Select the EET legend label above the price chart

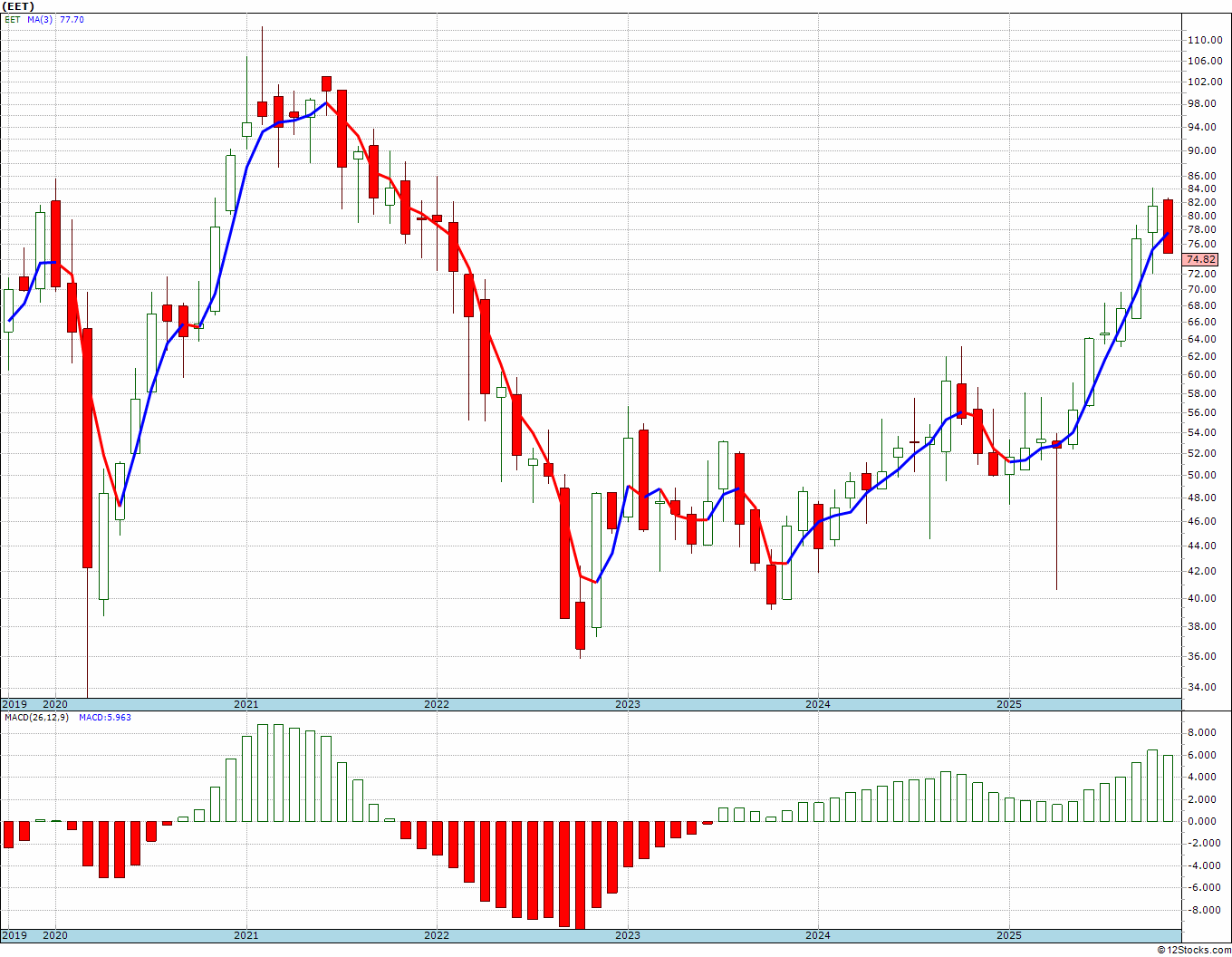point(12,19)
